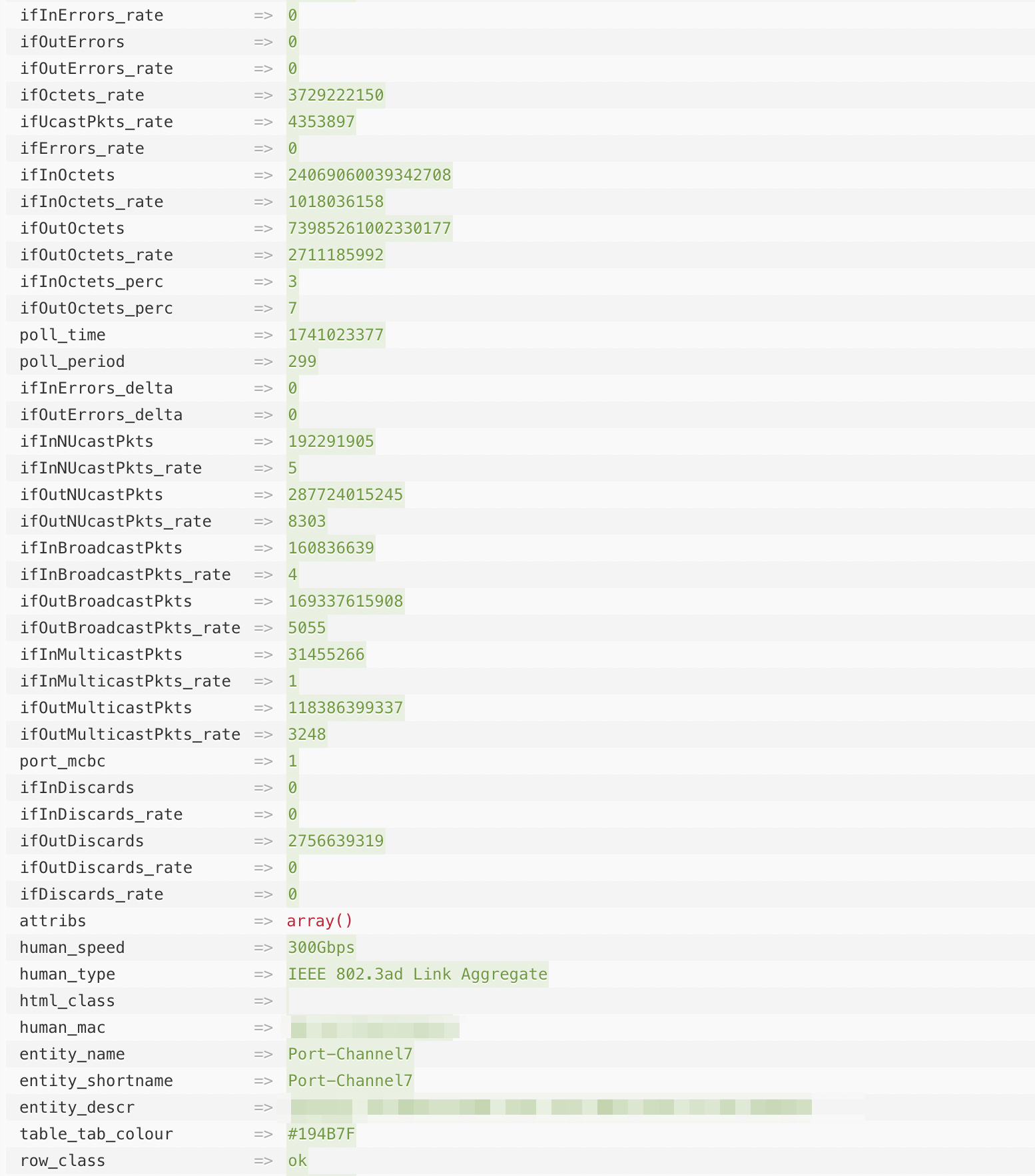Select the human_speed value 300Gbps

(321, 948)
